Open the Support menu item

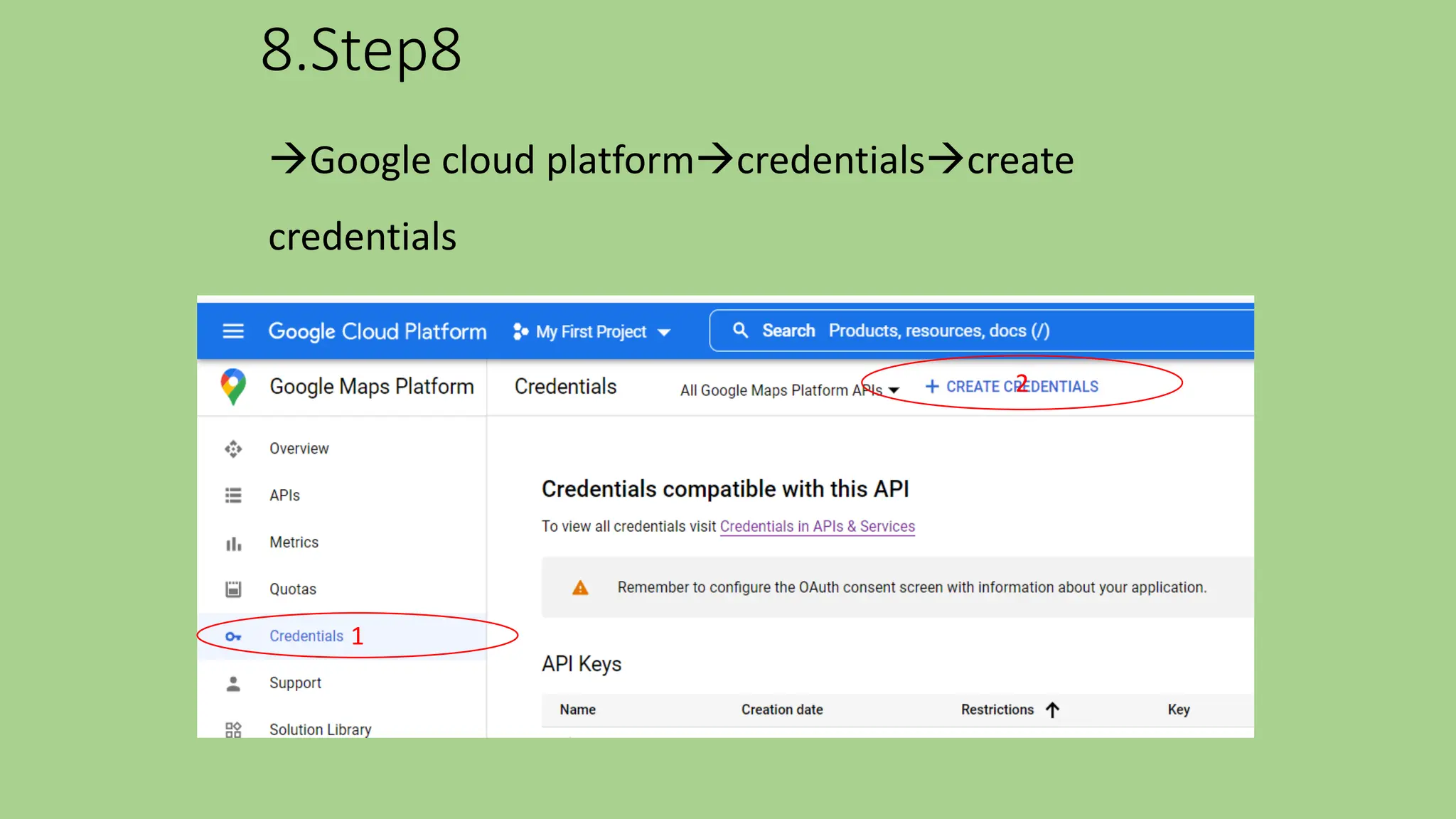point(295,683)
